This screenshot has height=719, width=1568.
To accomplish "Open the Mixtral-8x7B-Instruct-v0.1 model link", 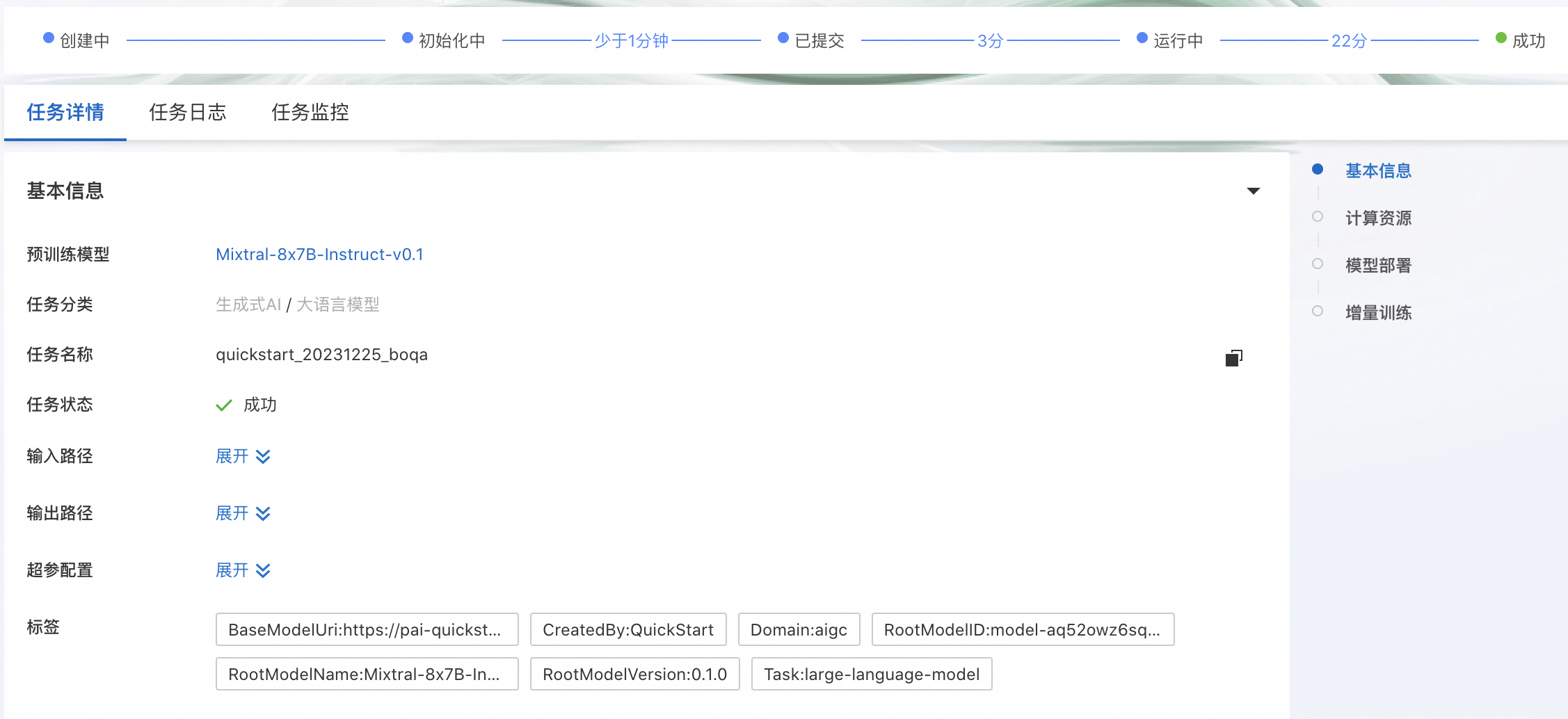I will tap(319, 255).
